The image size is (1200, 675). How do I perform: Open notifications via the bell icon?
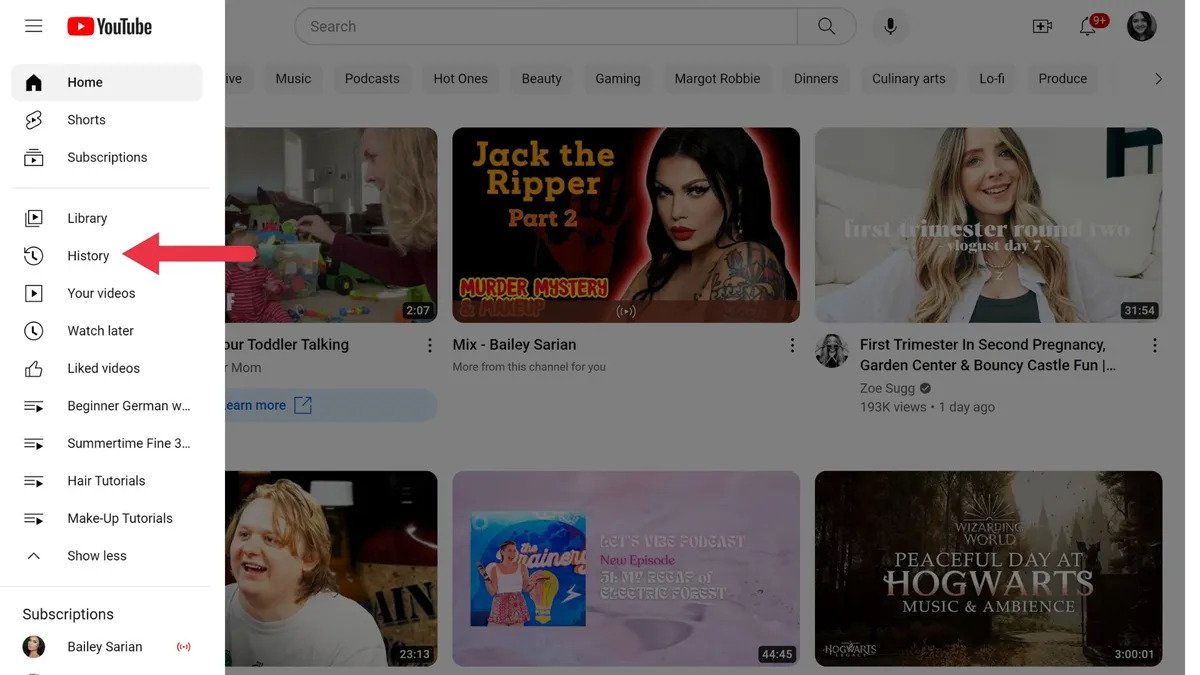coord(1088,26)
